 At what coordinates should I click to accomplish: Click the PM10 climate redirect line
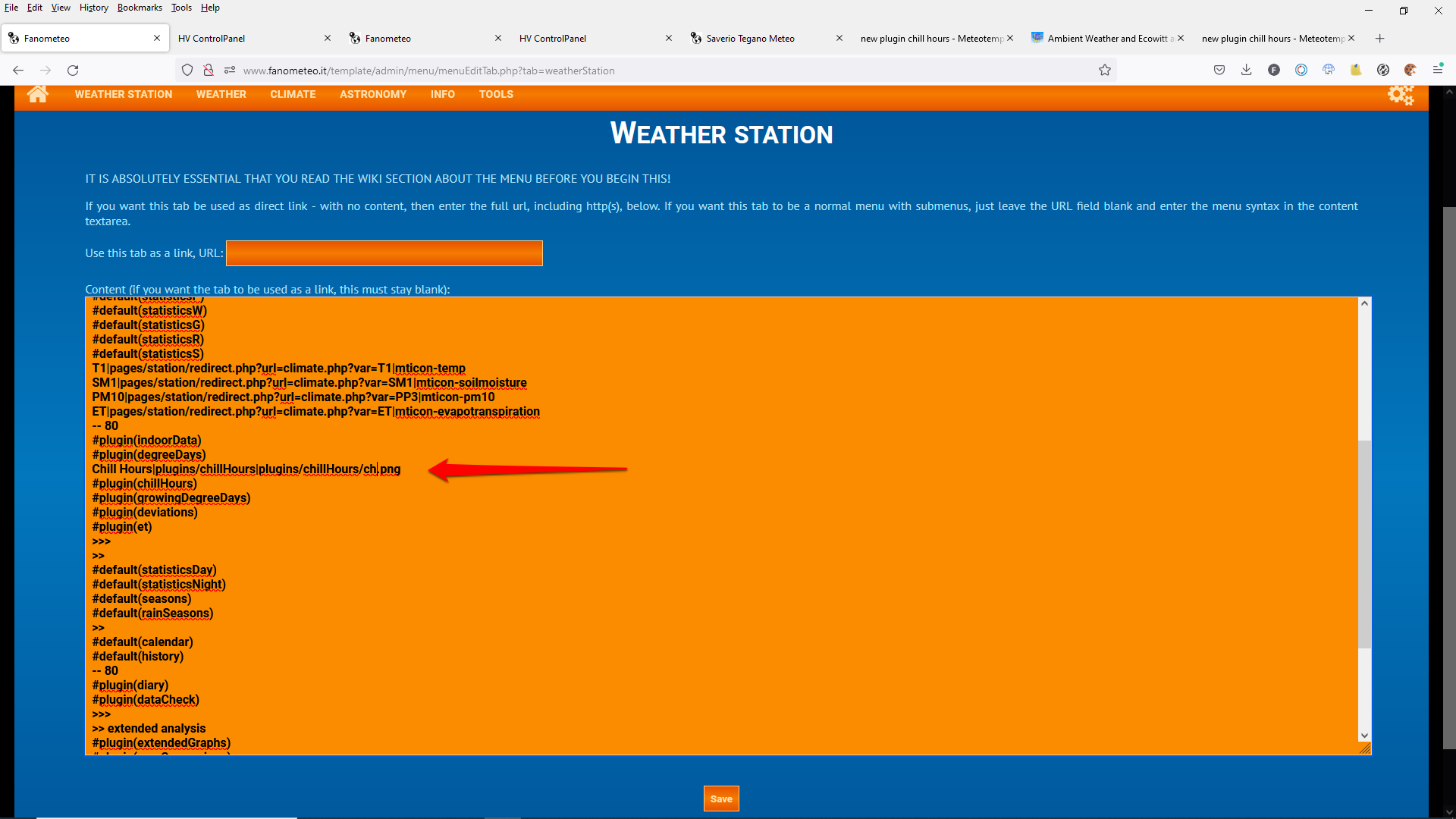[x=293, y=397]
